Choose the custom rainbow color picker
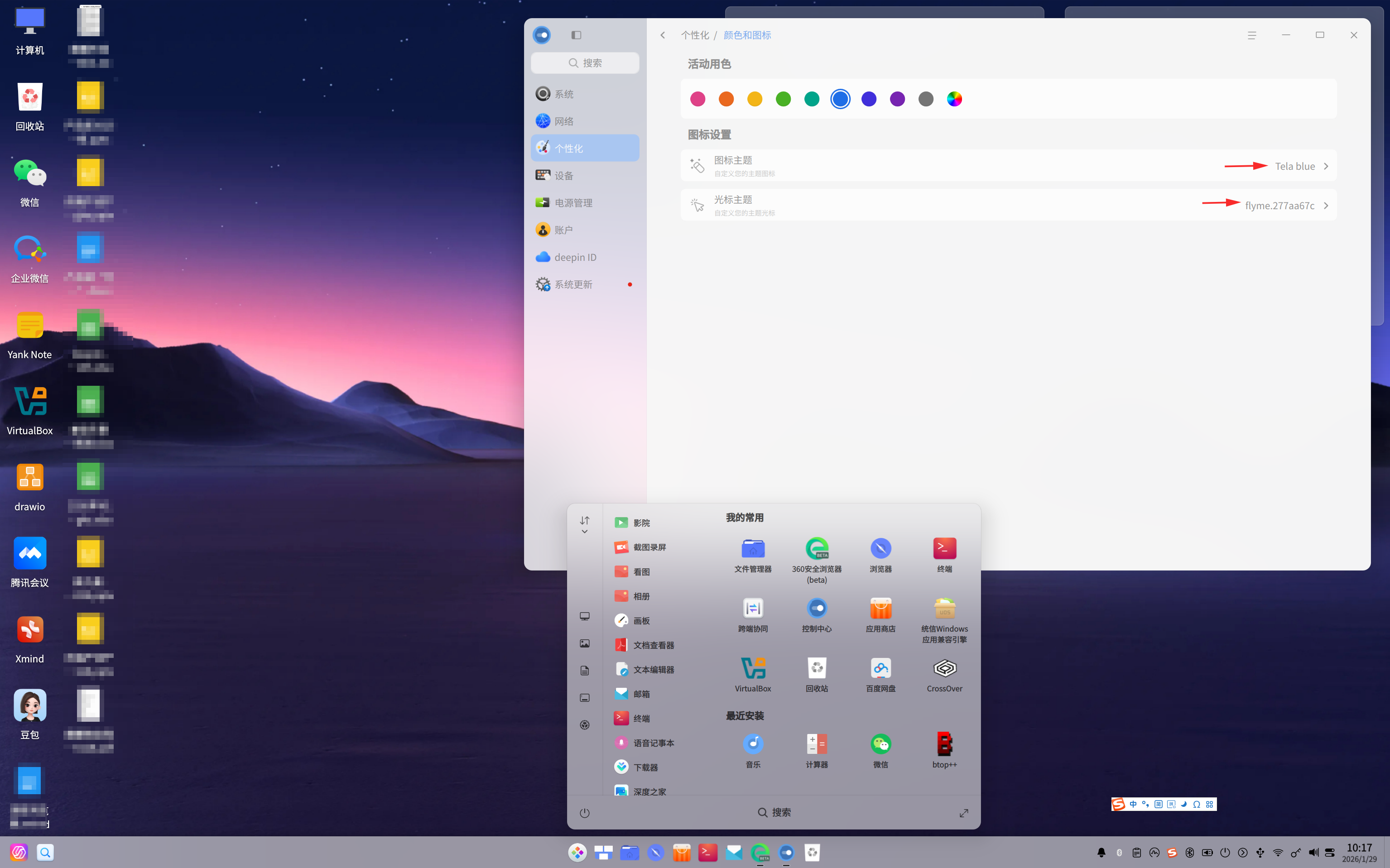The height and width of the screenshot is (868, 1390). click(954, 99)
